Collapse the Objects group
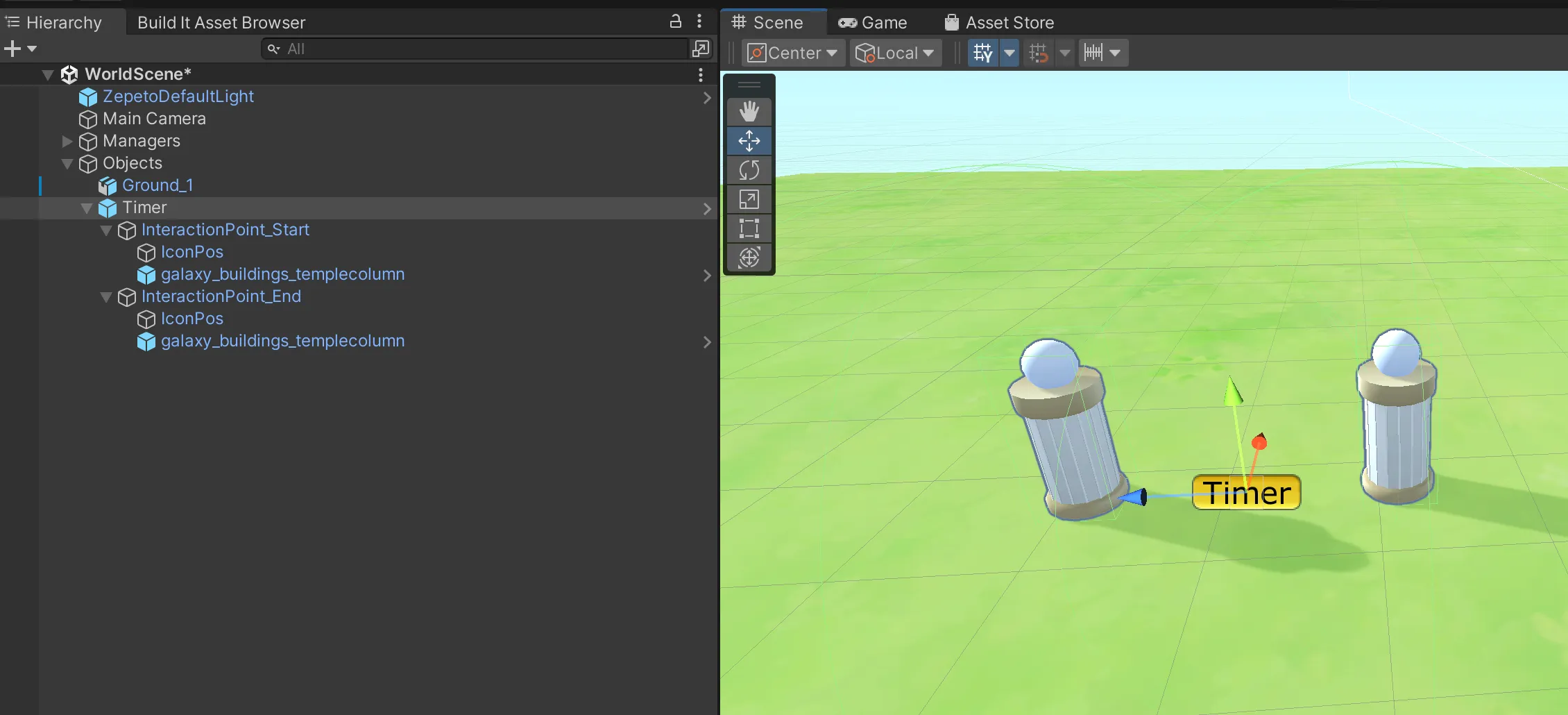Image resolution: width=1568 pixels, height=715 pixels. click(x=67, y=164)
